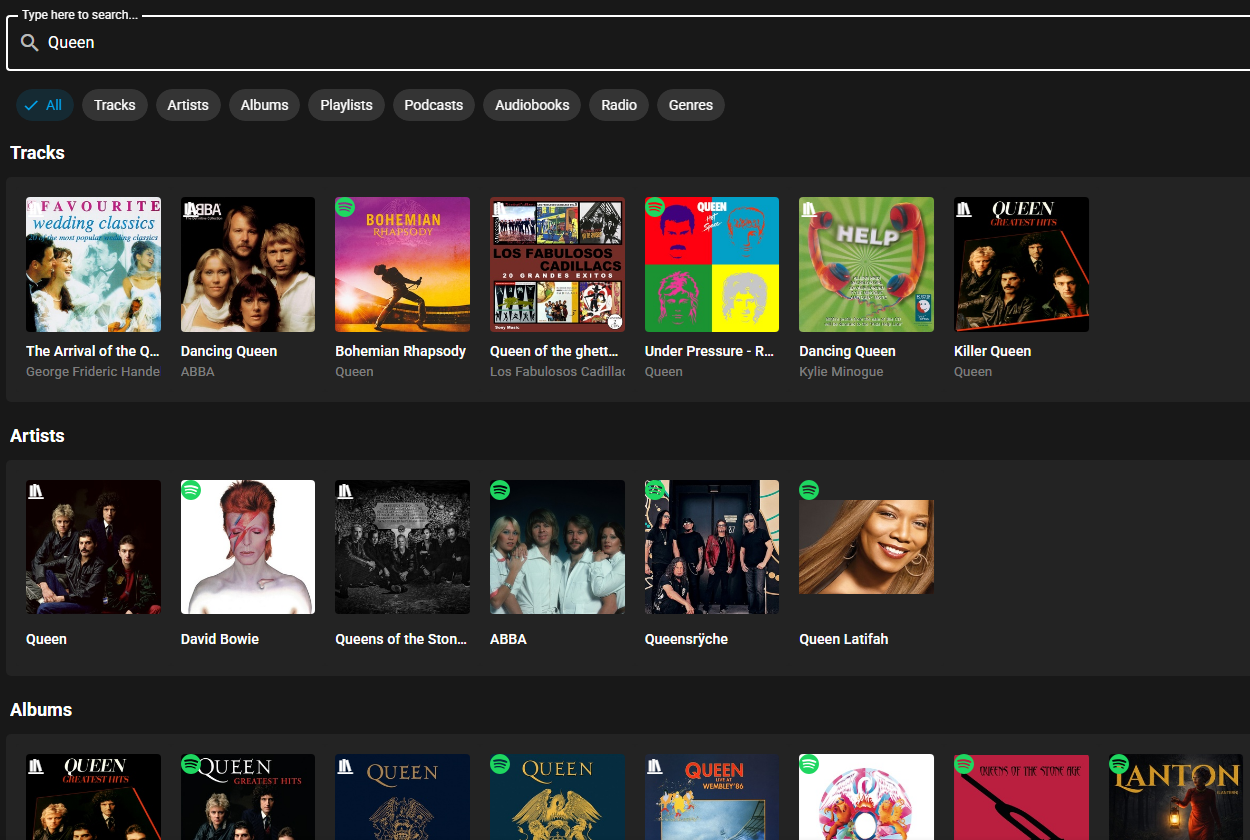Toggle the All filter chip
This screenshot has width=1250, height=840.
tap(44, 105)
